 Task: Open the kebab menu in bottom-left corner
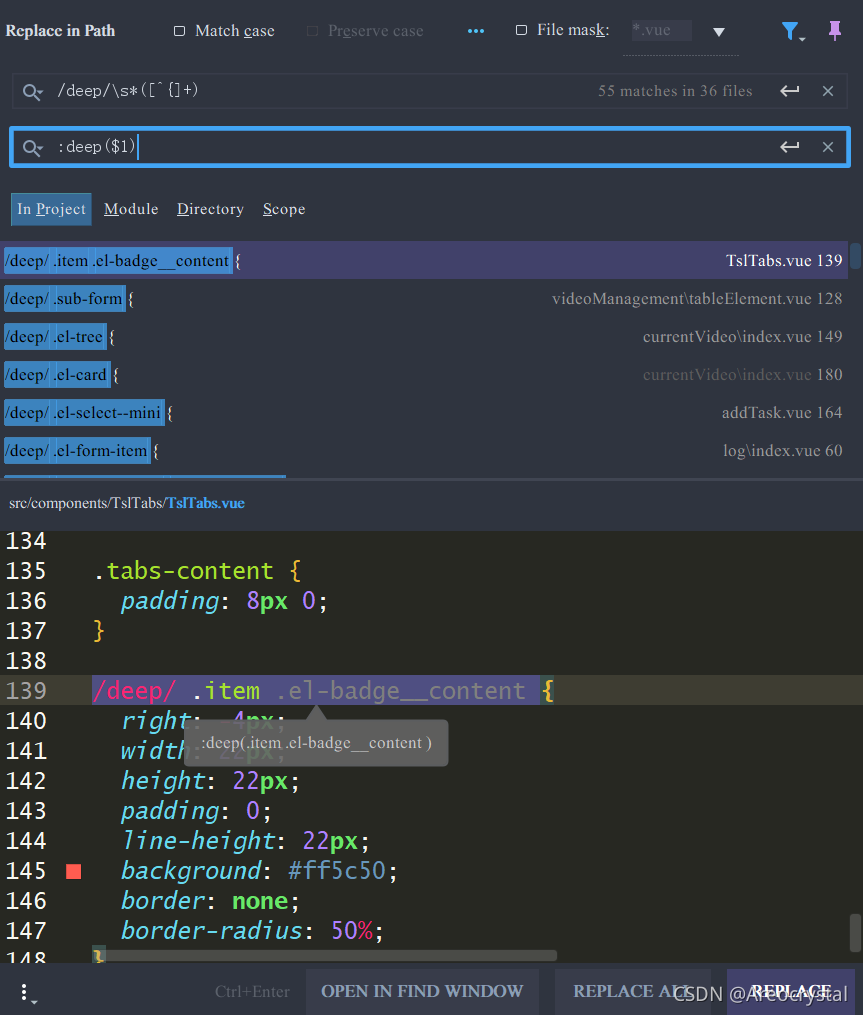(25, 991)
